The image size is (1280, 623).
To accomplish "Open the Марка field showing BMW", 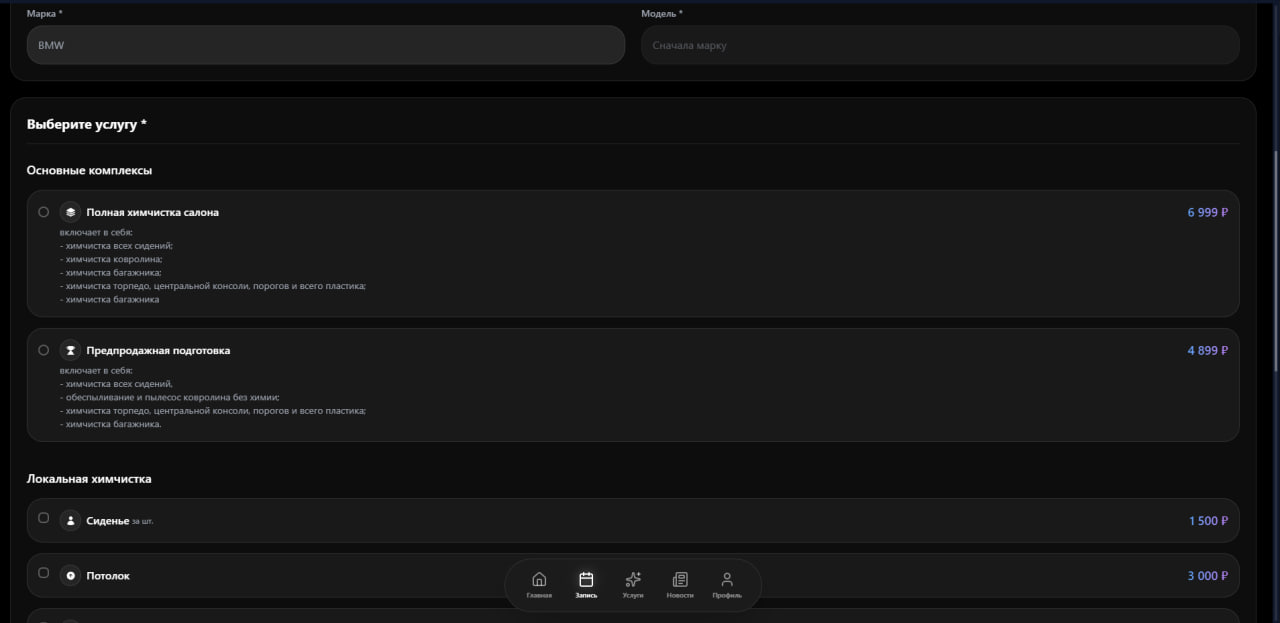I will click(326, 45).
